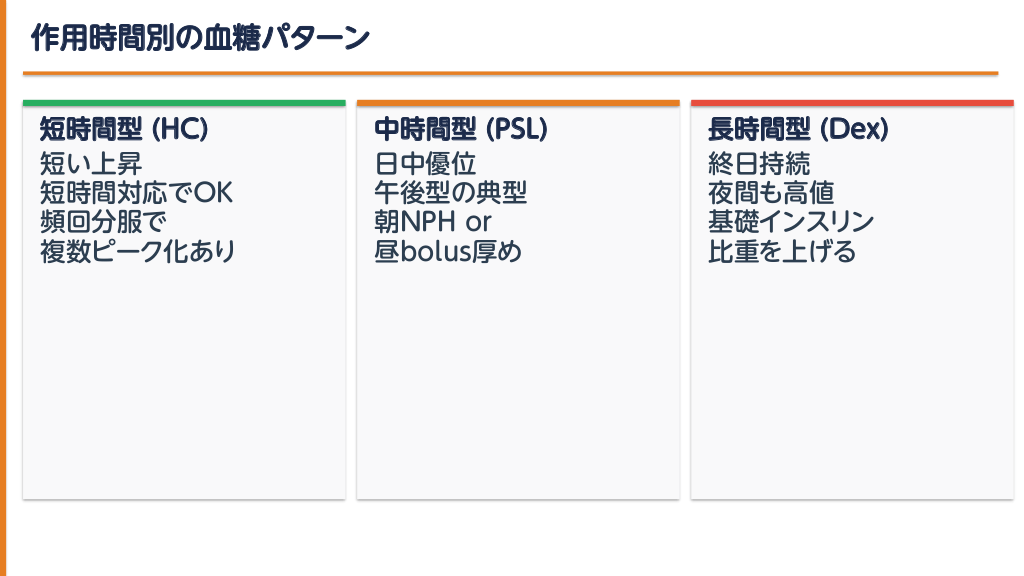This screenshot has width=1024, height=576.
Task: Select the line 朝NPH or
Action: coord(433,221)
